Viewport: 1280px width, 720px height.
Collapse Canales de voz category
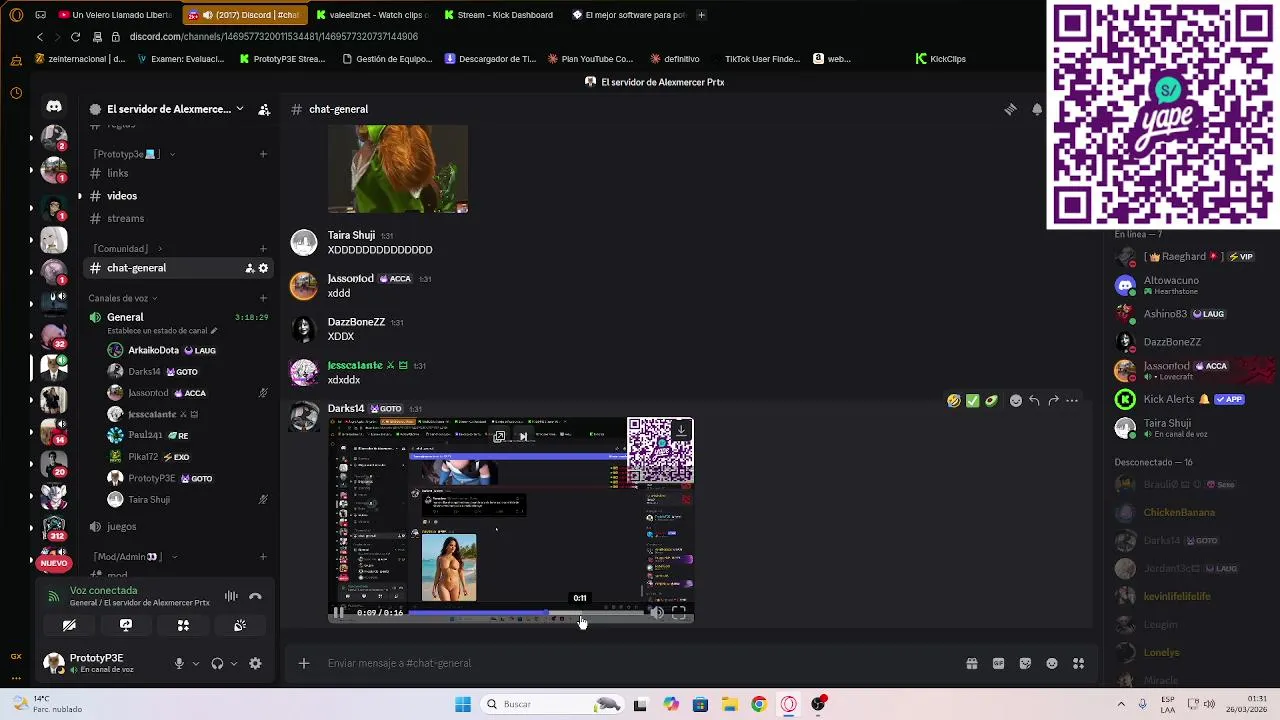123,298
